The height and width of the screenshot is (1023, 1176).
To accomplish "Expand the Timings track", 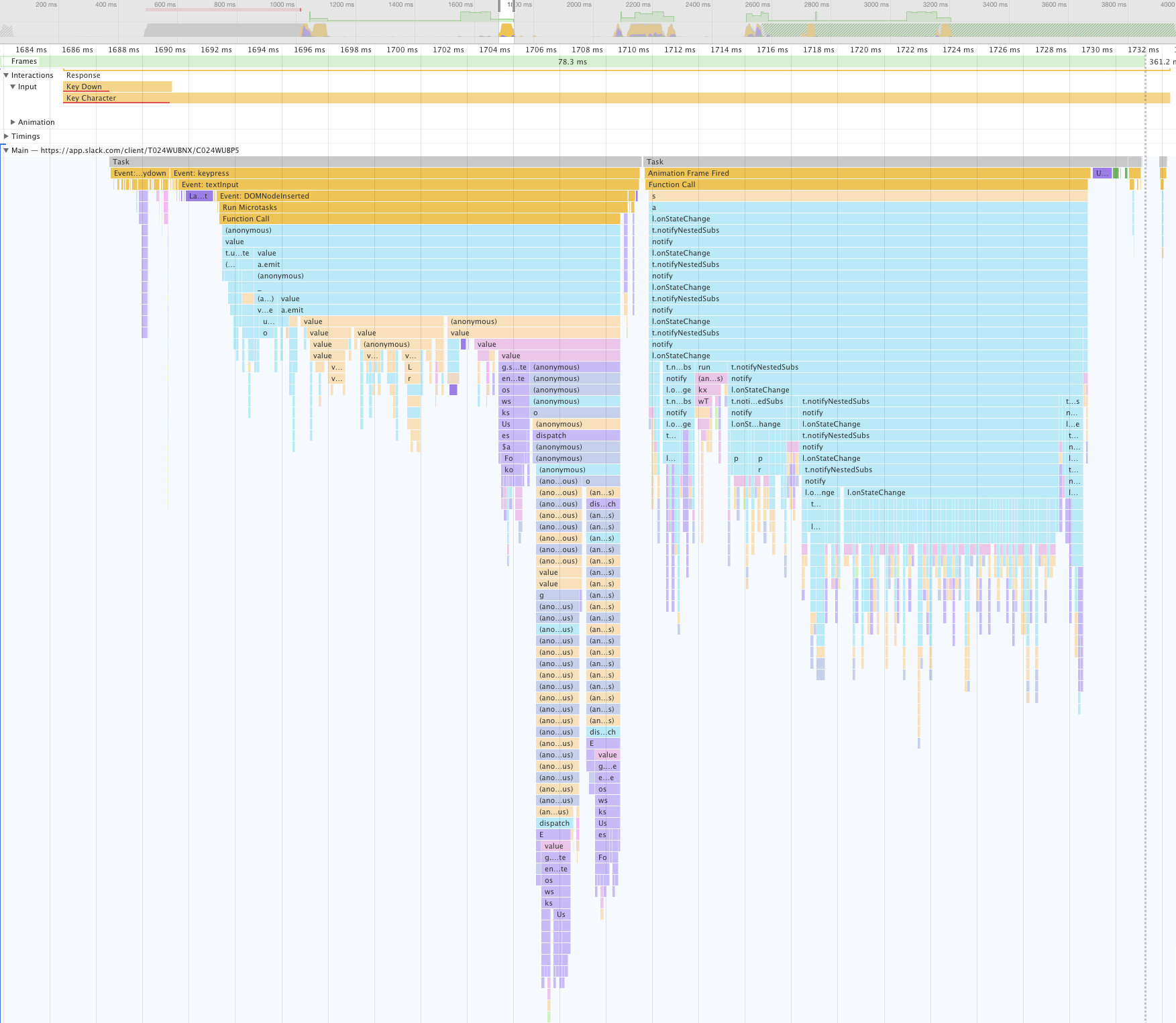I will tap(6, 136).
